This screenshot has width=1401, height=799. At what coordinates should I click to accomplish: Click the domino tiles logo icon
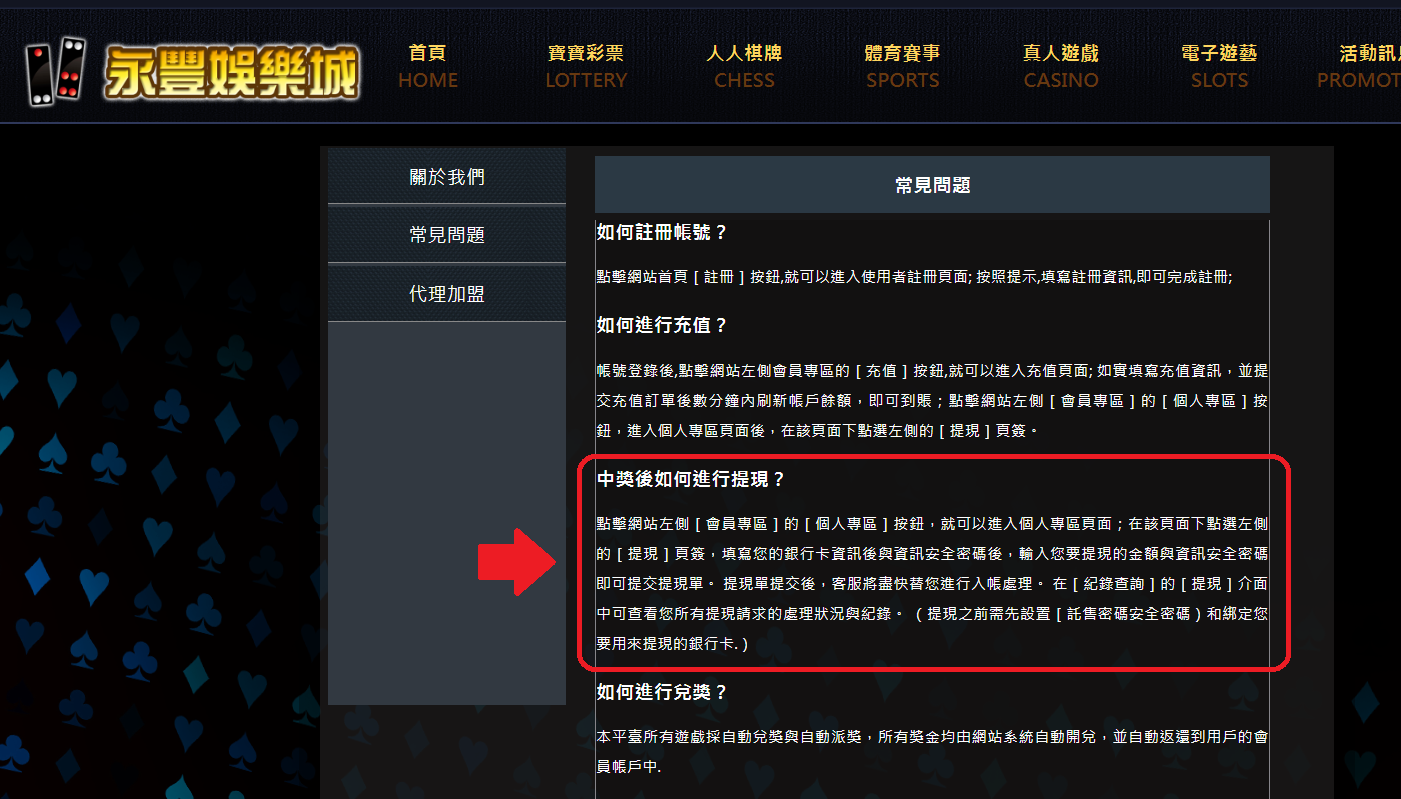[x=53, y=72]
